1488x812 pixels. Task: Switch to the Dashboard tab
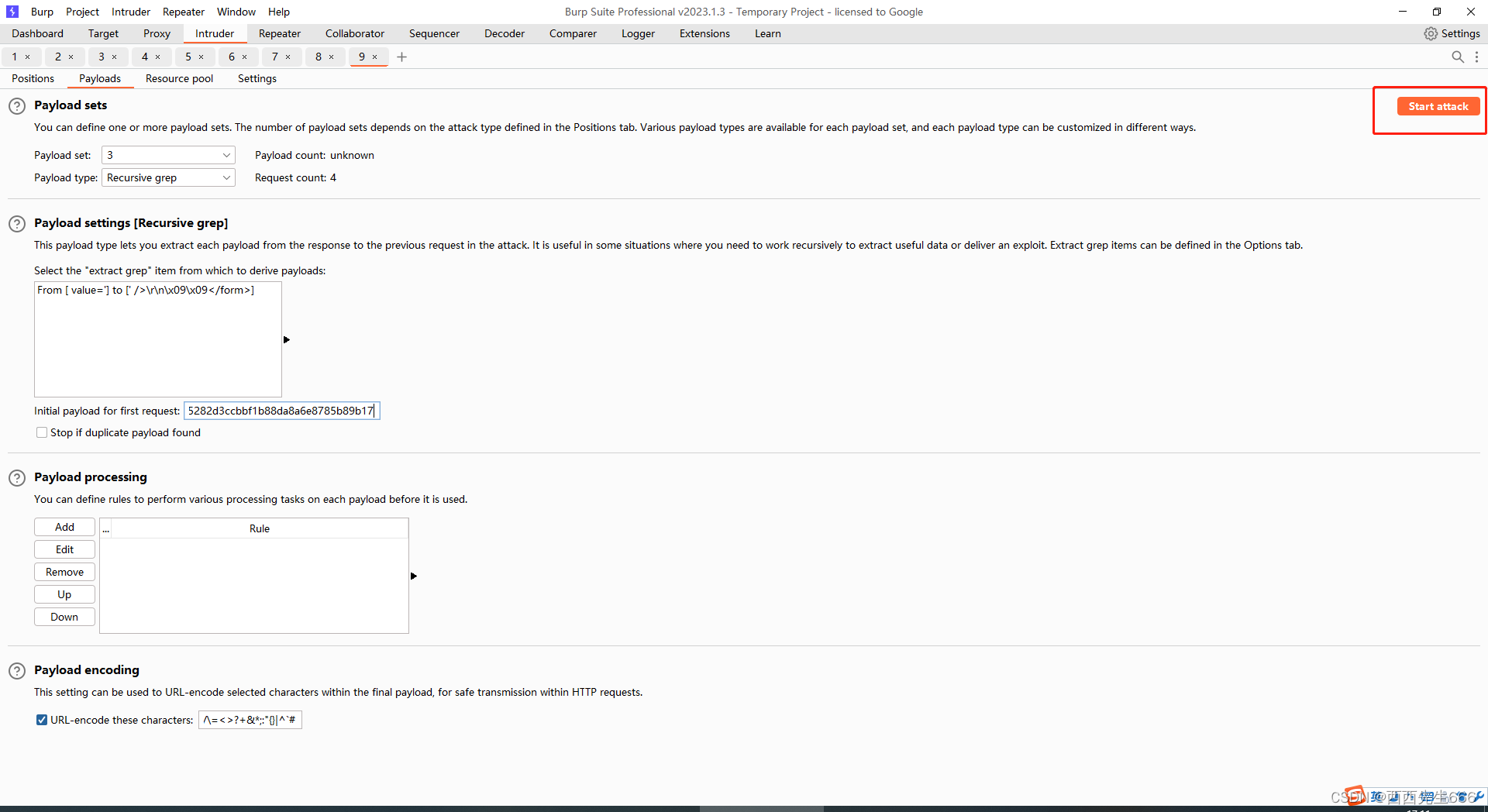(x=37, y=33)
